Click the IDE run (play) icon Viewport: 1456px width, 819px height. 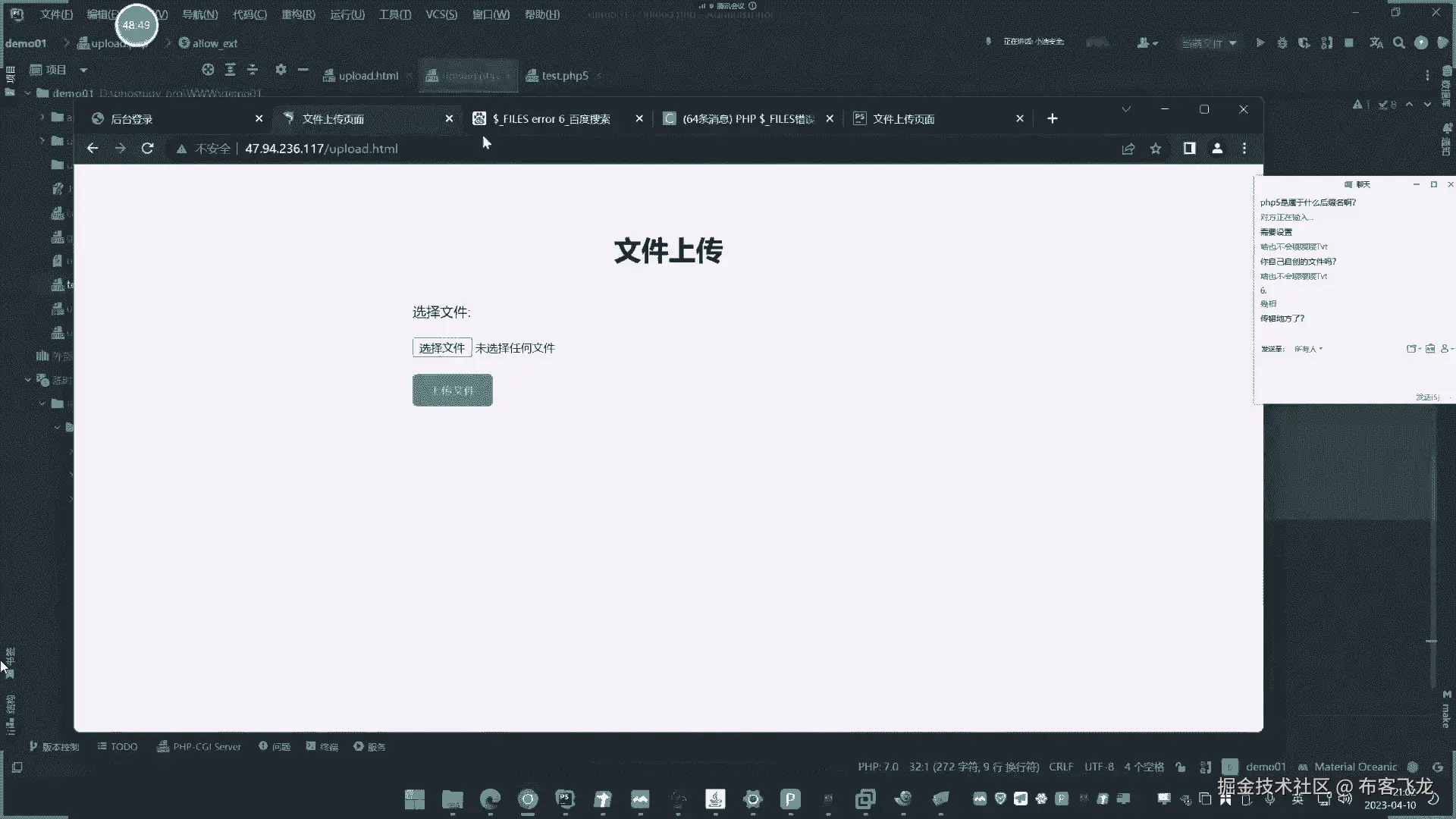click(x=1260, y=43)
